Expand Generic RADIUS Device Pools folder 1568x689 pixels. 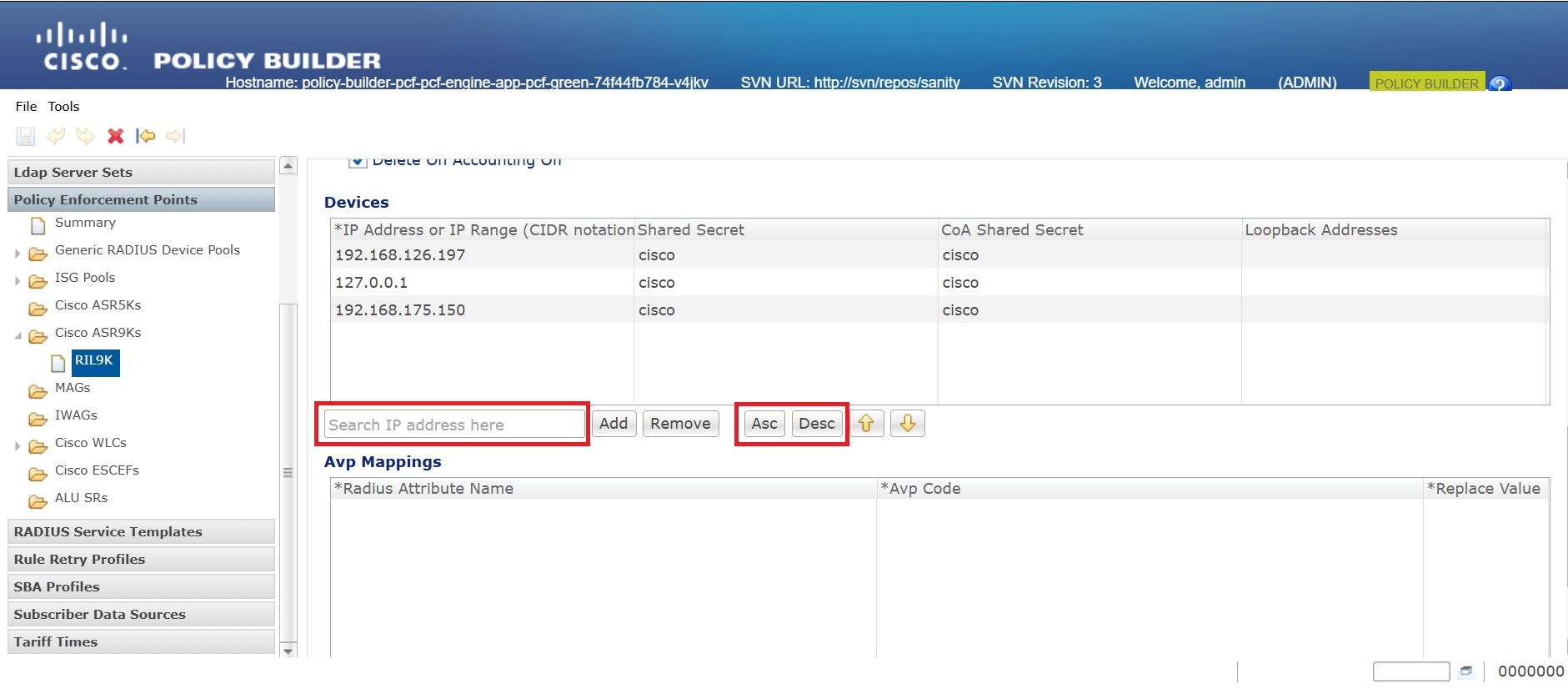[x=18, y=253]
